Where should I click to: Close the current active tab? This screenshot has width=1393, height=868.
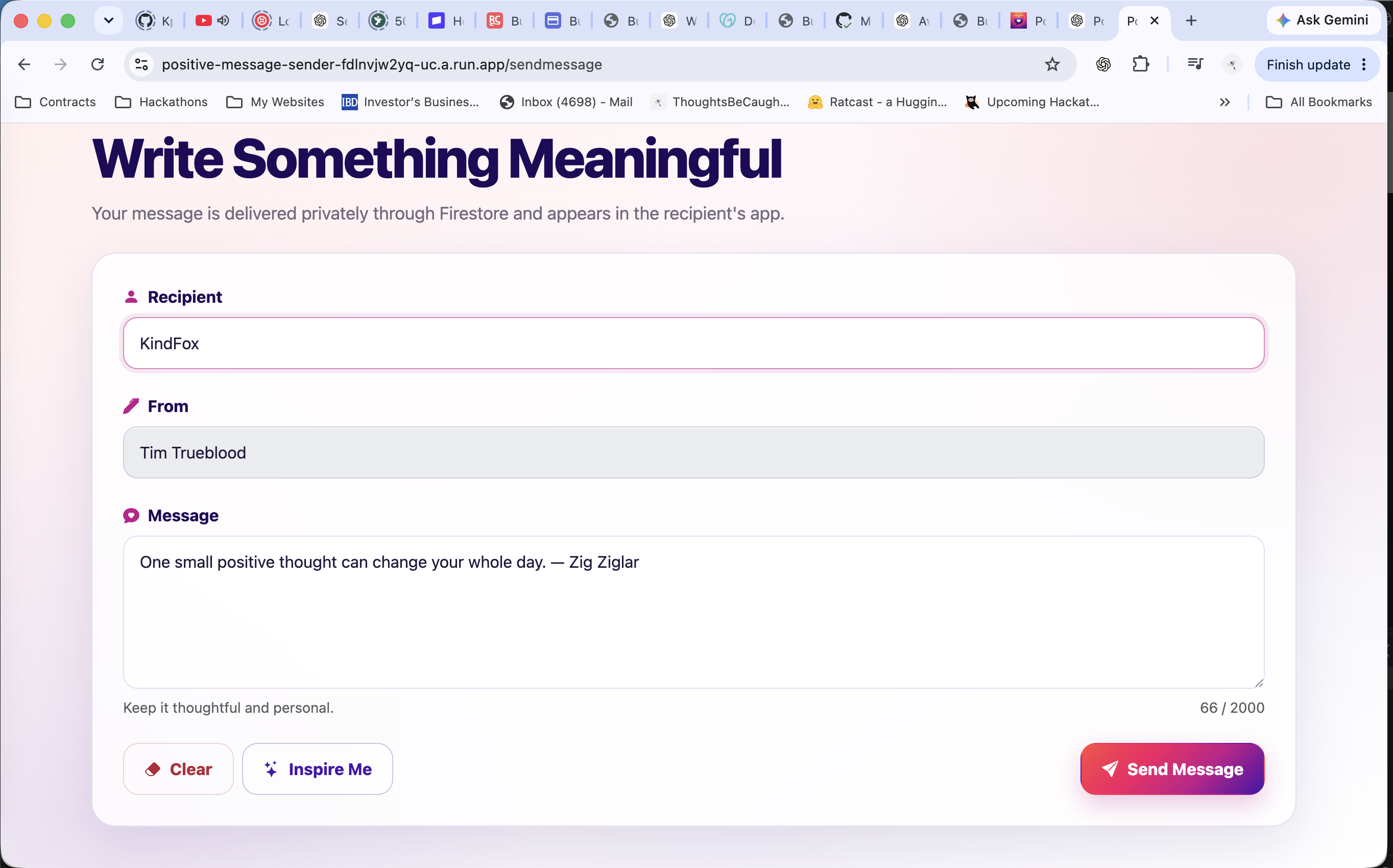(1155, 20)
